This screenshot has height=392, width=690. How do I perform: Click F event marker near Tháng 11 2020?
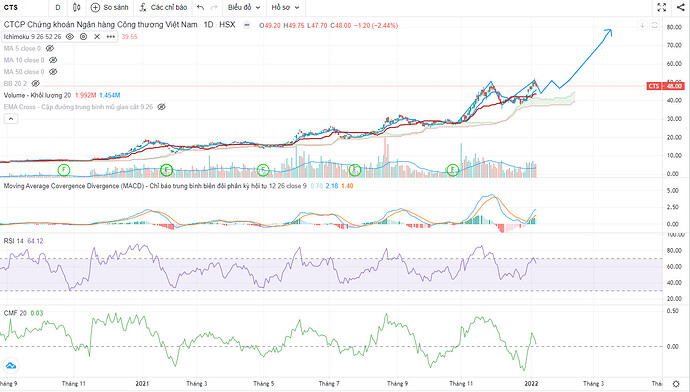[x=64, y=169]
